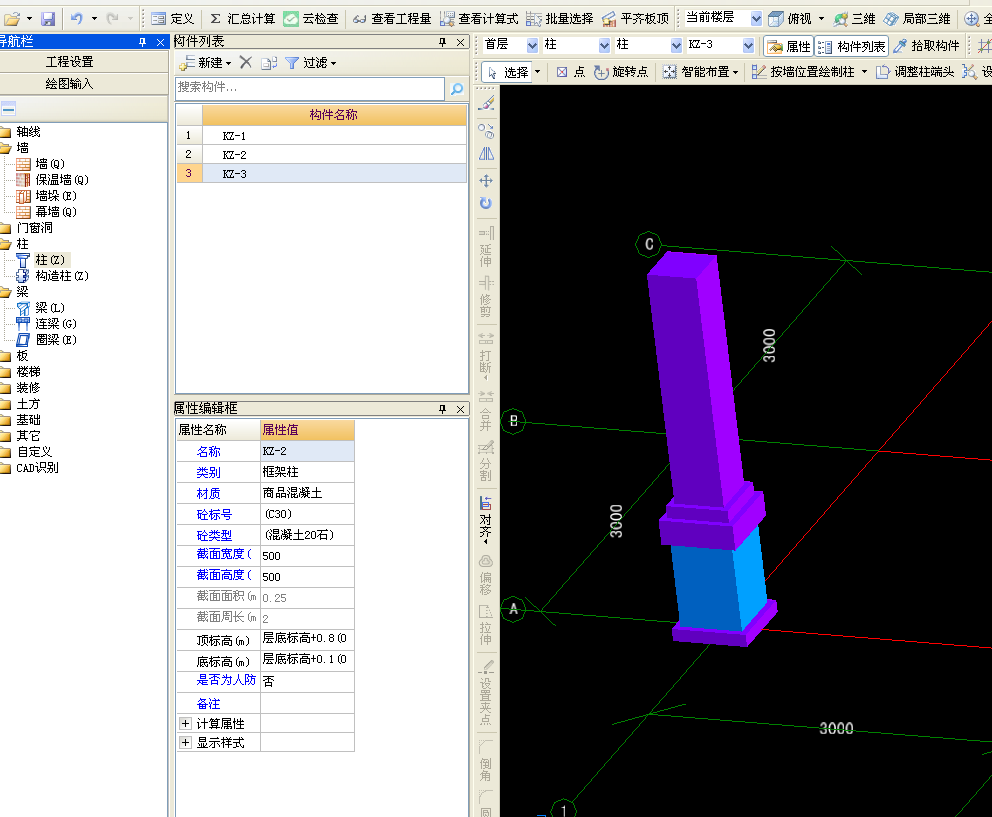Image resolution: width=992 pixels, height=817 pixels.
Task: Click 批量选择 batch select
Action: [x=560, y=19]
